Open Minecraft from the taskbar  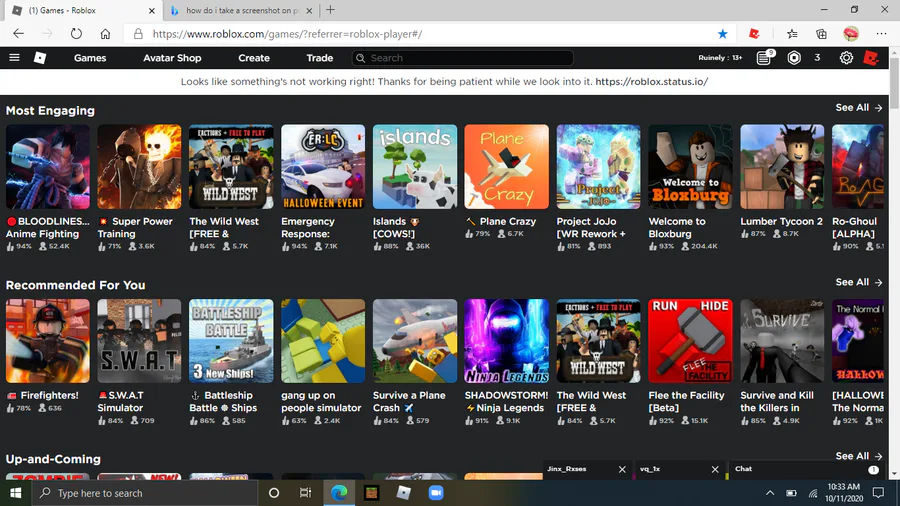click(371, 493)
